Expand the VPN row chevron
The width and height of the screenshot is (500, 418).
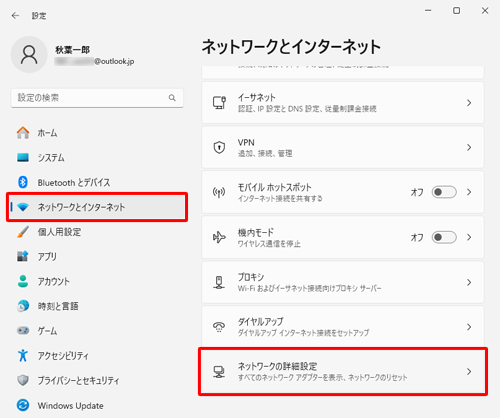469,147
